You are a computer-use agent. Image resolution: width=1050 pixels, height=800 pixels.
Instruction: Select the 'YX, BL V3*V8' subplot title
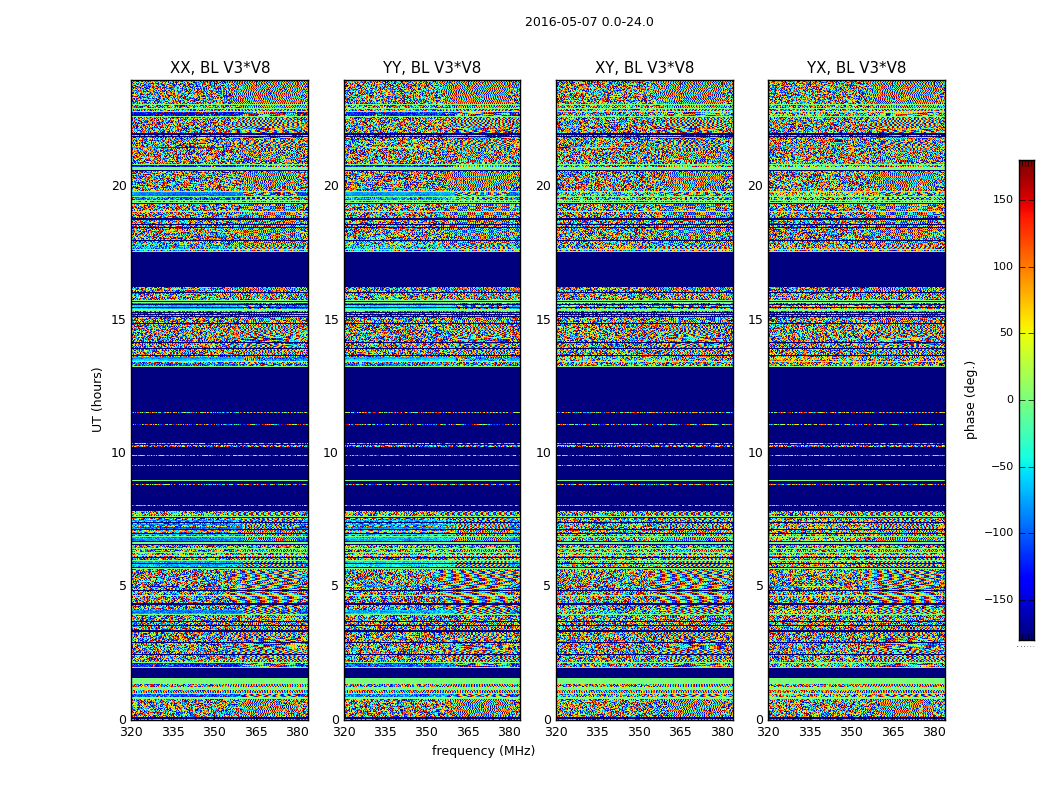(x=856, y=68)
